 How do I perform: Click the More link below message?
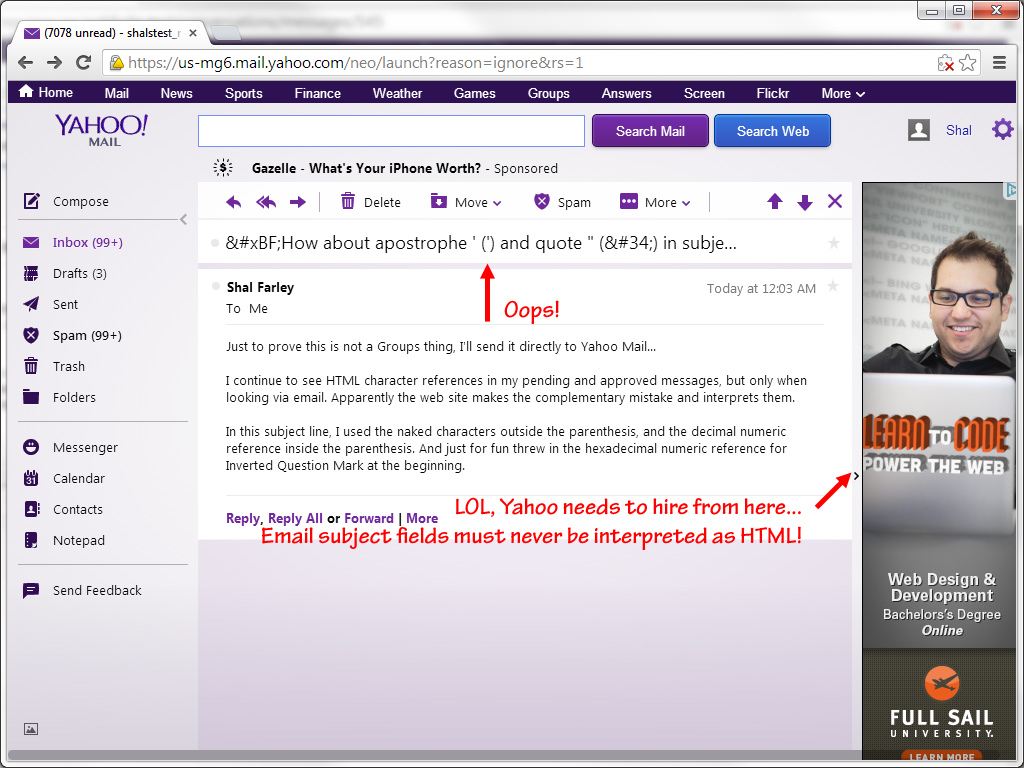[422, 518]
